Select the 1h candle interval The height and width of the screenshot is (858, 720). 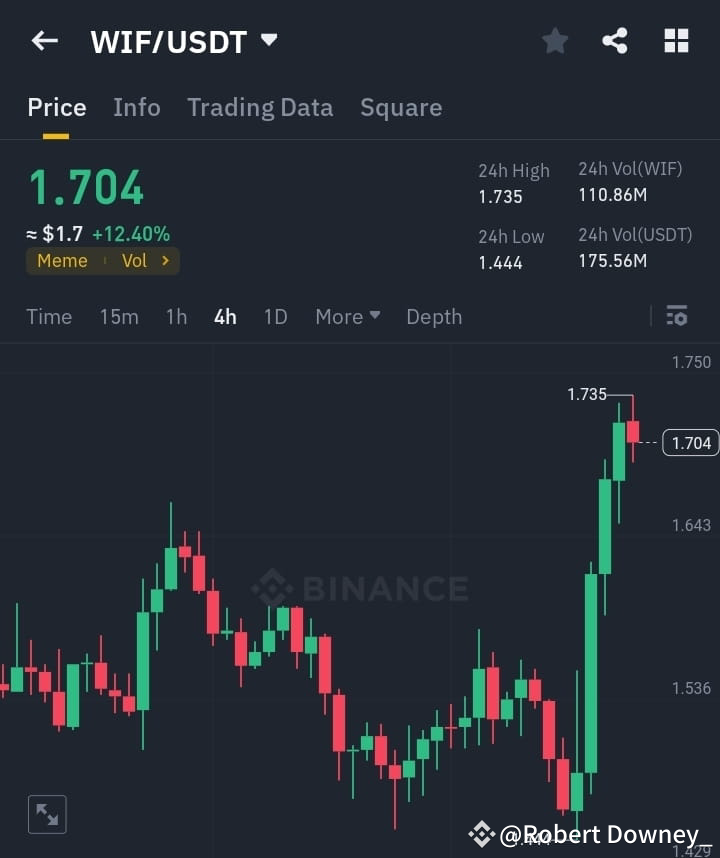coord(176,316)
